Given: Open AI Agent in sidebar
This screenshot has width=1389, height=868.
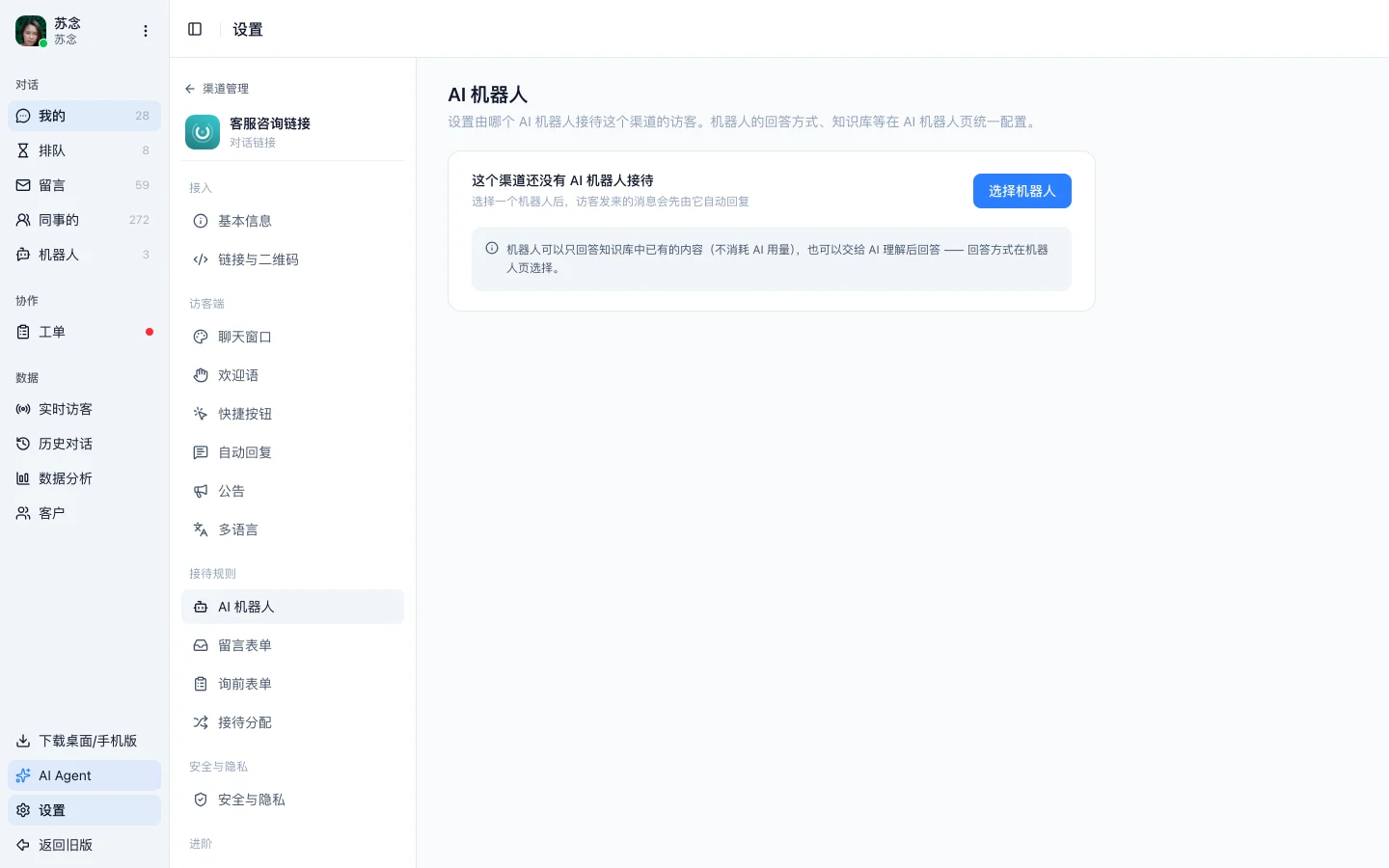Looking at the screenshot, I should tap(84, 775).
